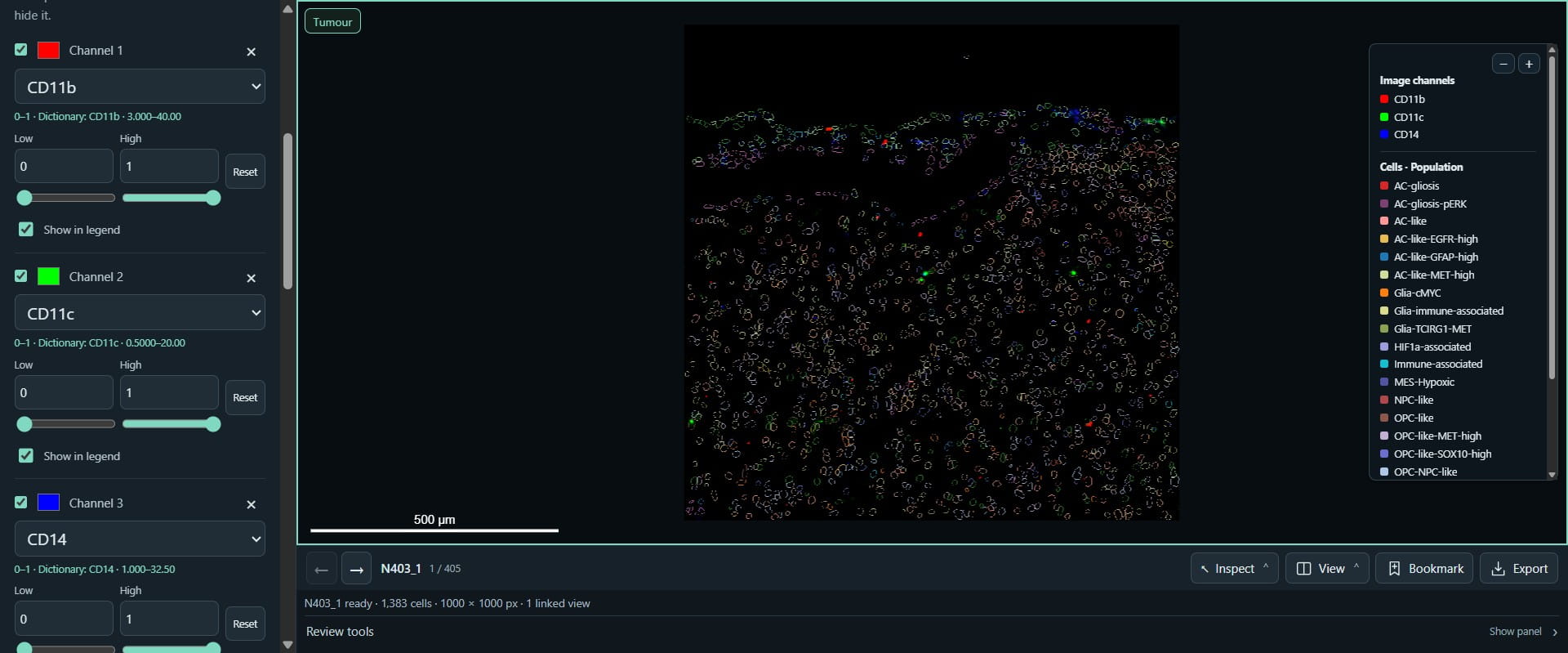This screenshot has width=1568, height=653.
Task: Focus the Channel 3 Low input field
Action: coord(64,619)
